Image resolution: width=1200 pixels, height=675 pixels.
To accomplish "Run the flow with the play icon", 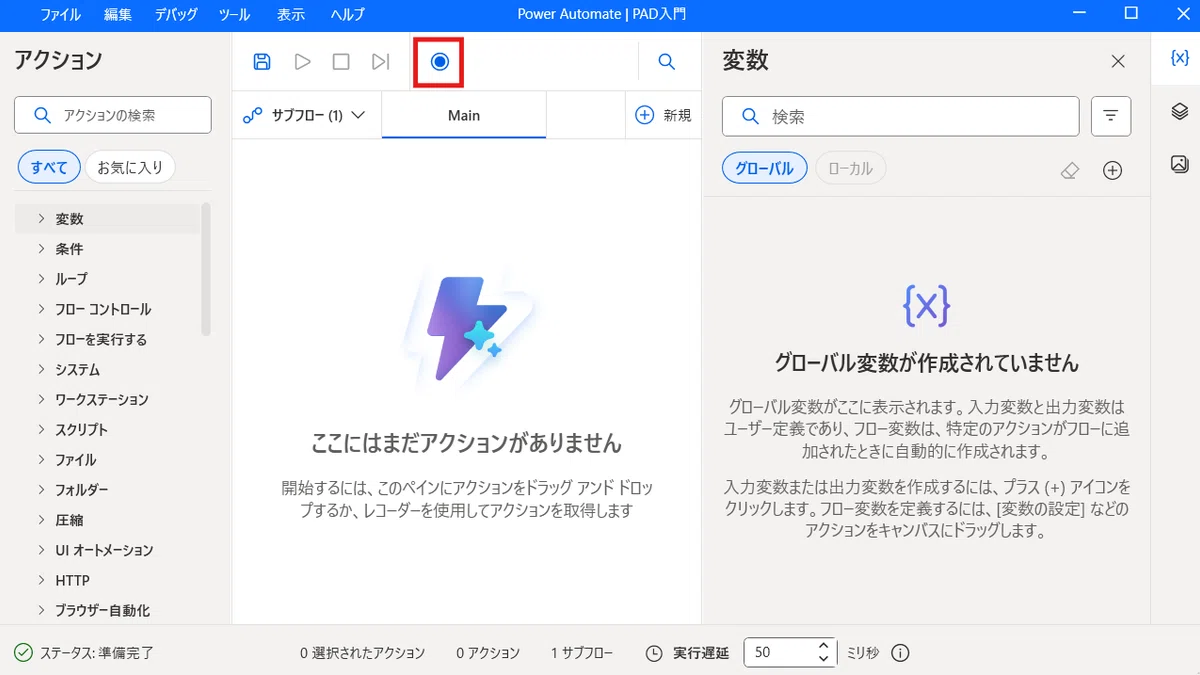I will pos(302,62).
